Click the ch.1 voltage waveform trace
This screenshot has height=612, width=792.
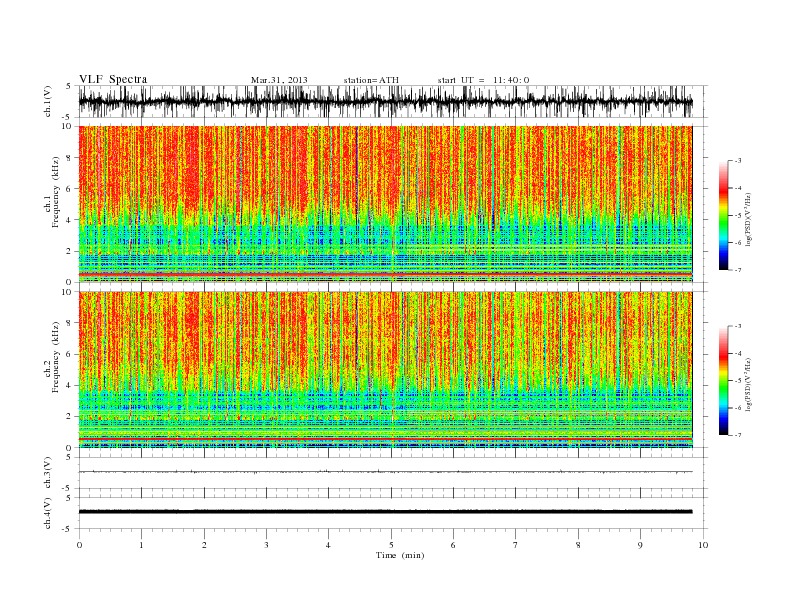pyautogui.click(x=386, y=102)
